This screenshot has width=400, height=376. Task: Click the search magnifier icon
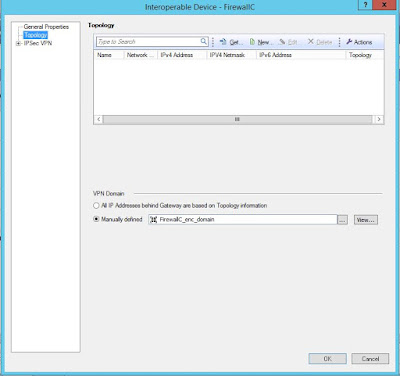pos(203,41)
